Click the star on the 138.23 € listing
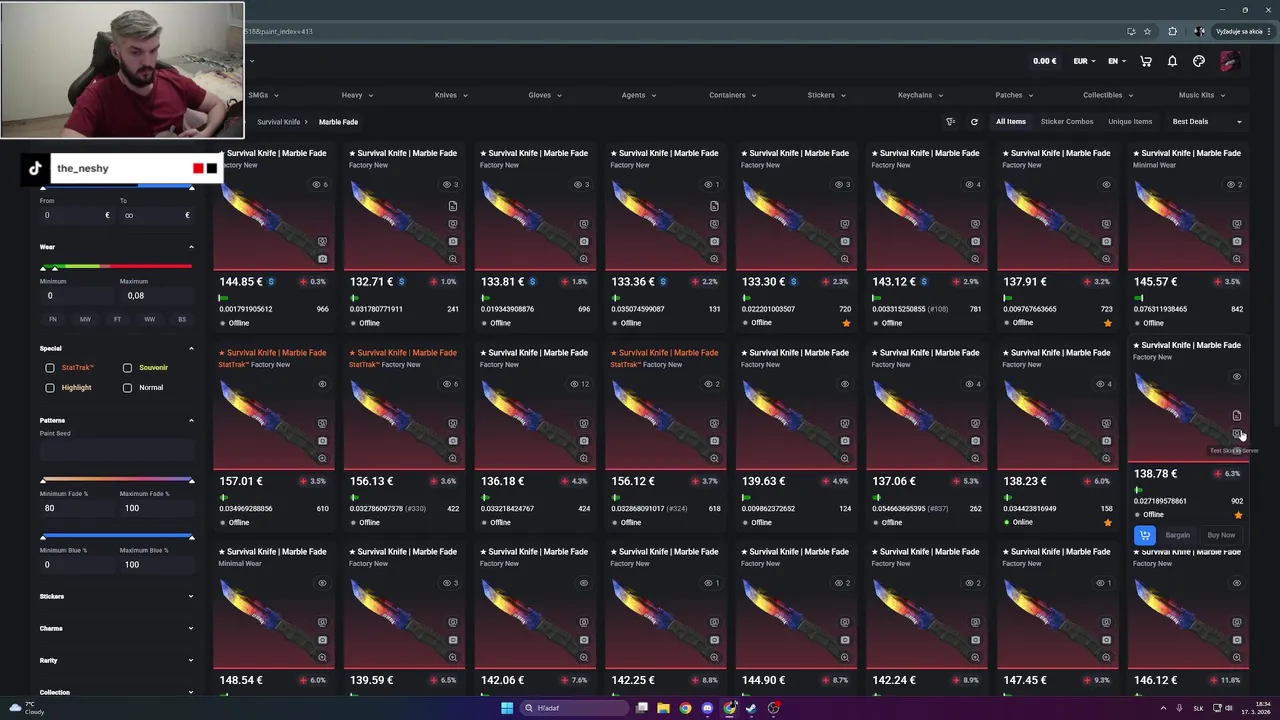Viewport: 1280px width, 720px height. click(1107, 523)
